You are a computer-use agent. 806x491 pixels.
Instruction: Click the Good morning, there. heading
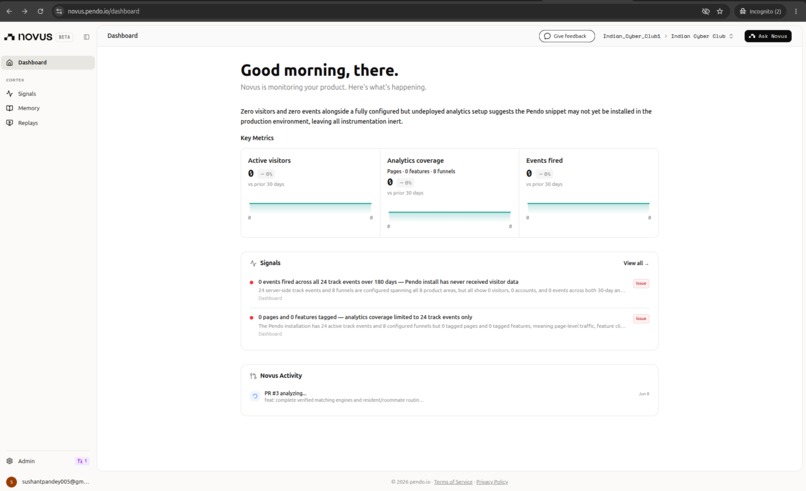coord(319,70)
